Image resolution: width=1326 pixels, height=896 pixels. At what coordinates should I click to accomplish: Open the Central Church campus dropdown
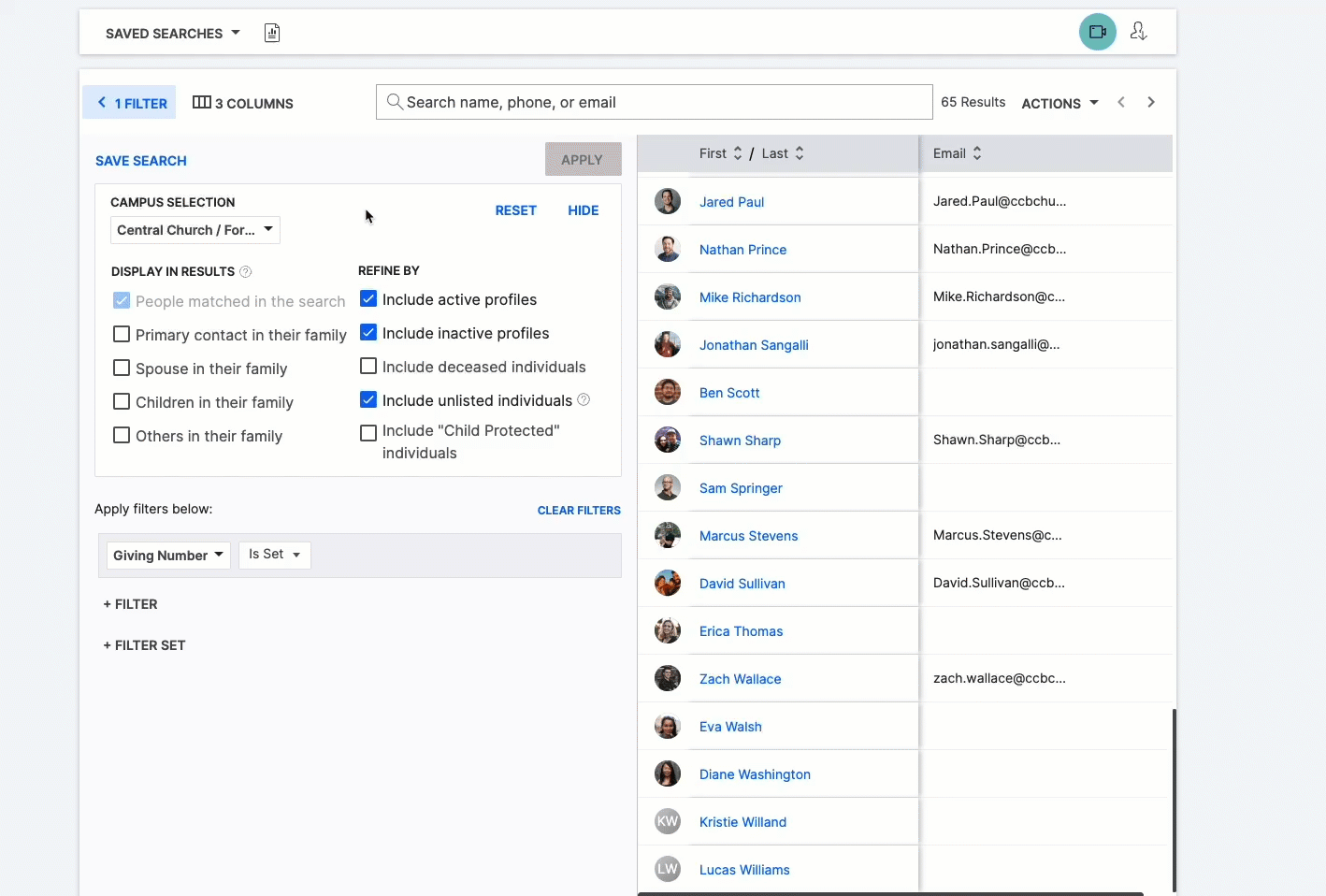tap(195, 230)
